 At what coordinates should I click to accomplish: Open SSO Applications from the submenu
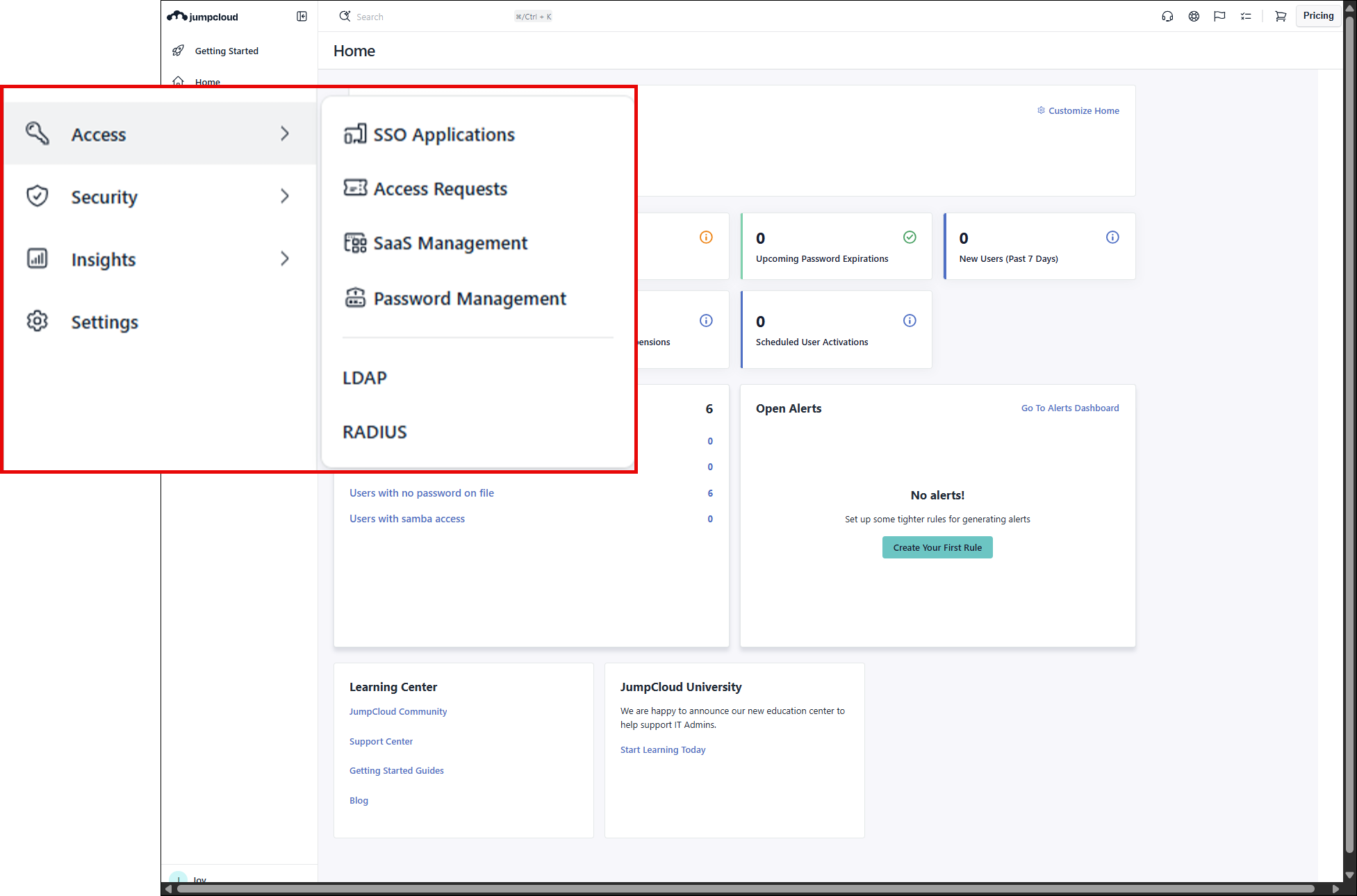[x=443, y=135]
